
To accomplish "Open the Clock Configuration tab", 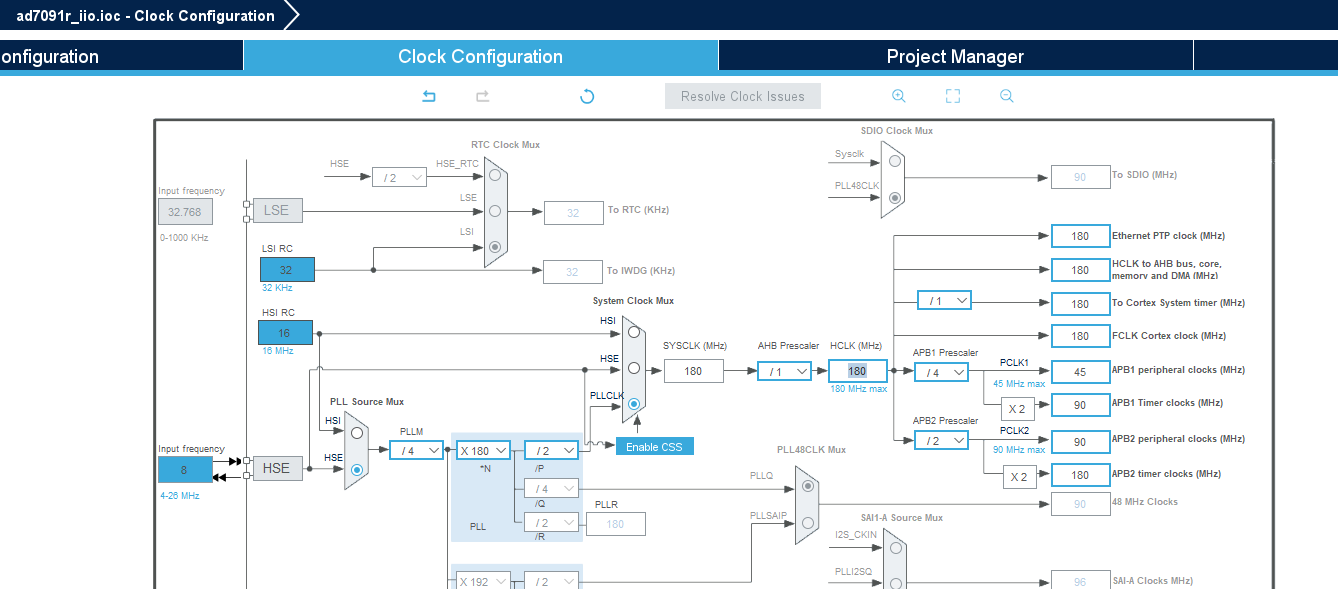I will tap(480, 56).
